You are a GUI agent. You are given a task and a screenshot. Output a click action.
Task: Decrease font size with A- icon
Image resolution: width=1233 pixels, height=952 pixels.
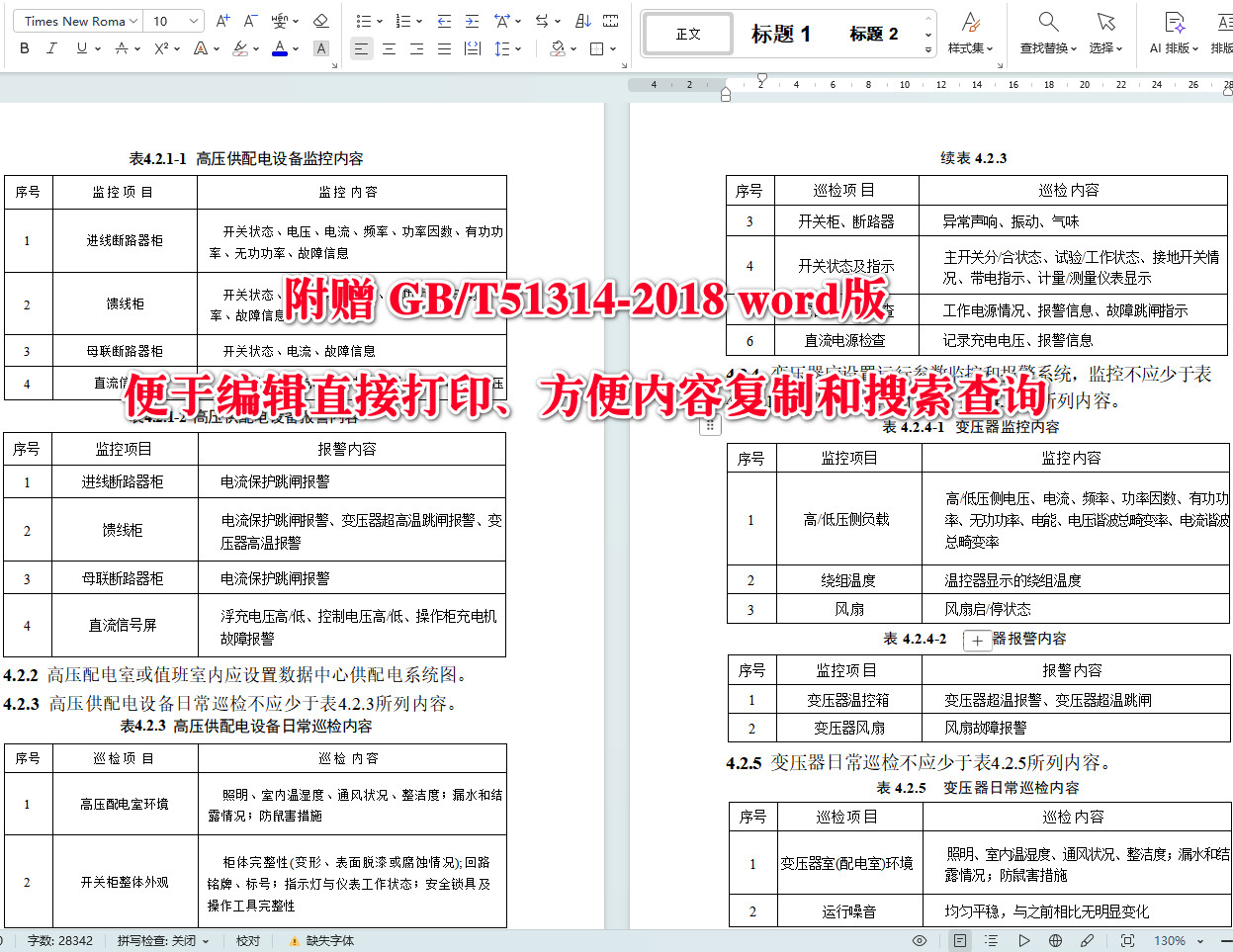(x=250, y=21)
